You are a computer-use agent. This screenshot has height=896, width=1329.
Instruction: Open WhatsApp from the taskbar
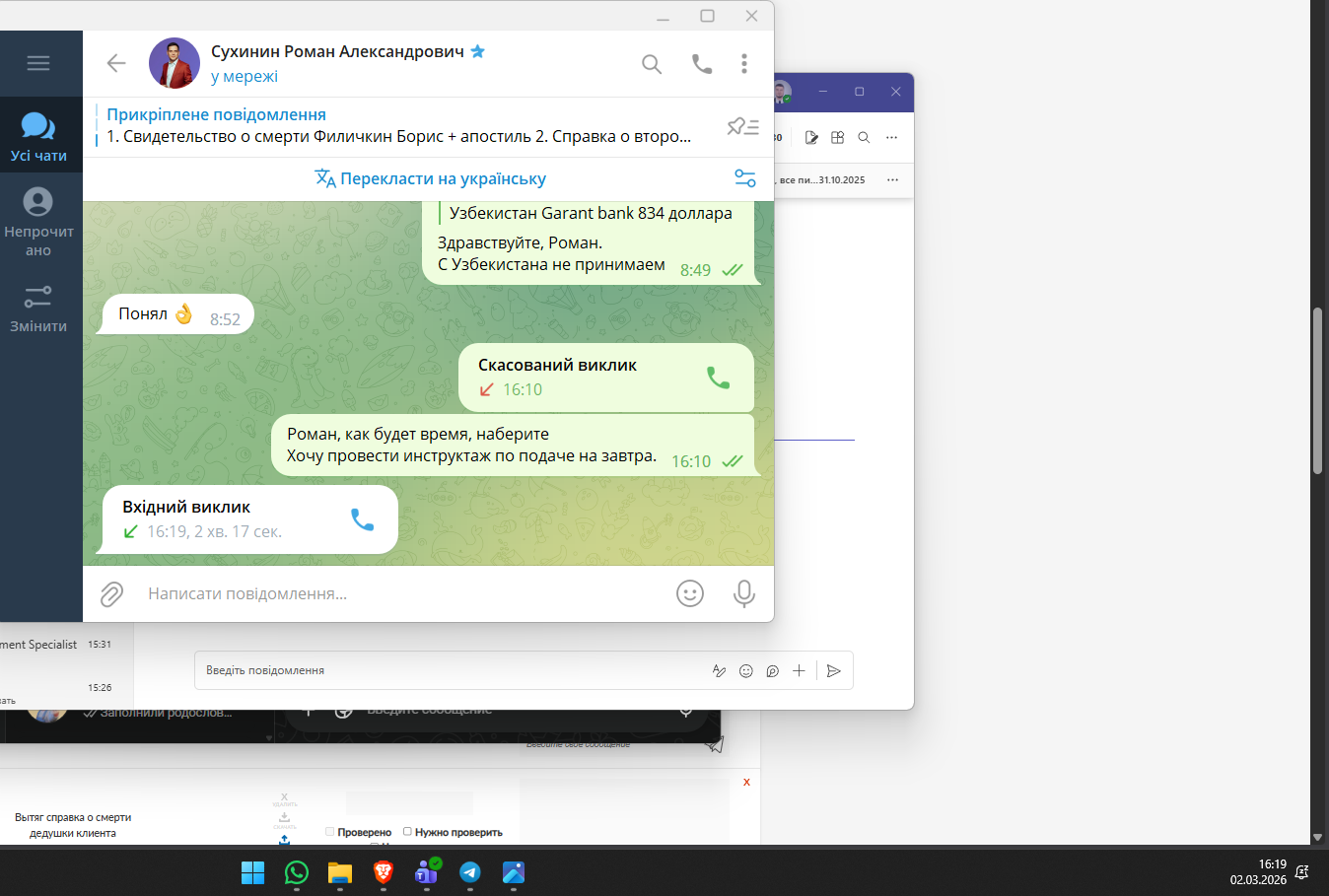297,872
